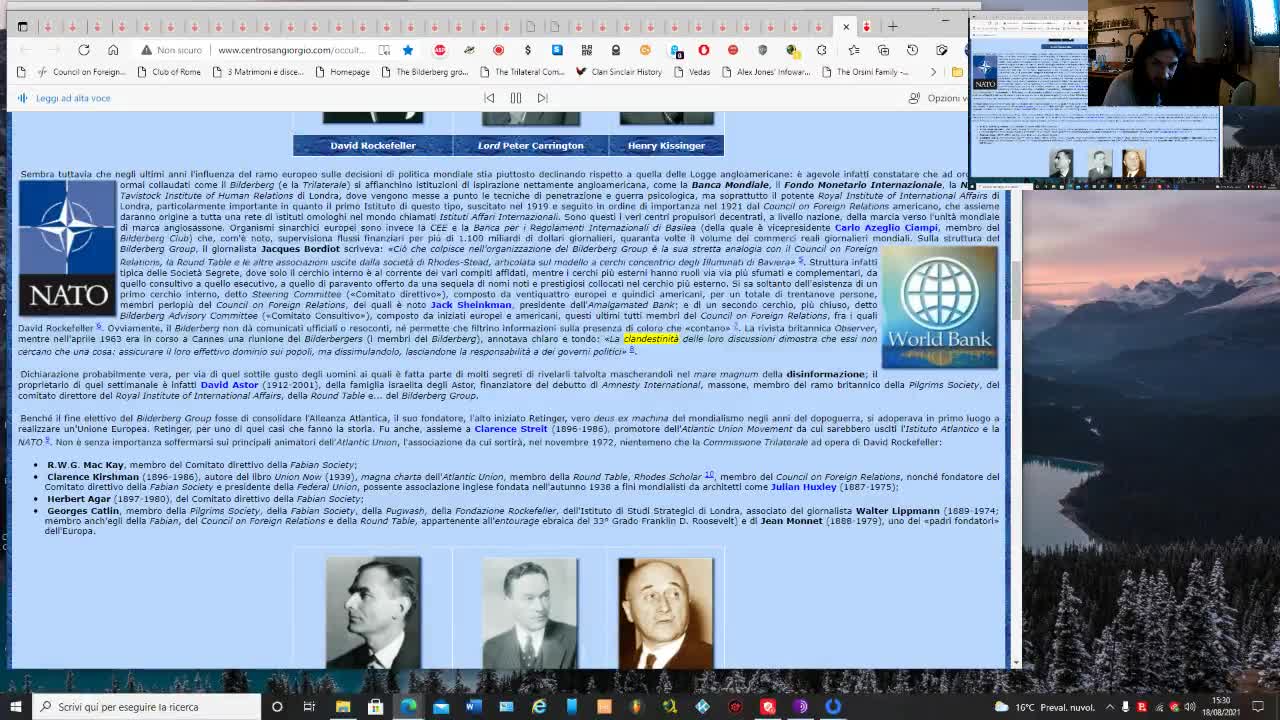The width and height of the screenshot is (1280, 720).
Task: Click the 'Henry Kissinger' caption
Action: click(666, 146)
